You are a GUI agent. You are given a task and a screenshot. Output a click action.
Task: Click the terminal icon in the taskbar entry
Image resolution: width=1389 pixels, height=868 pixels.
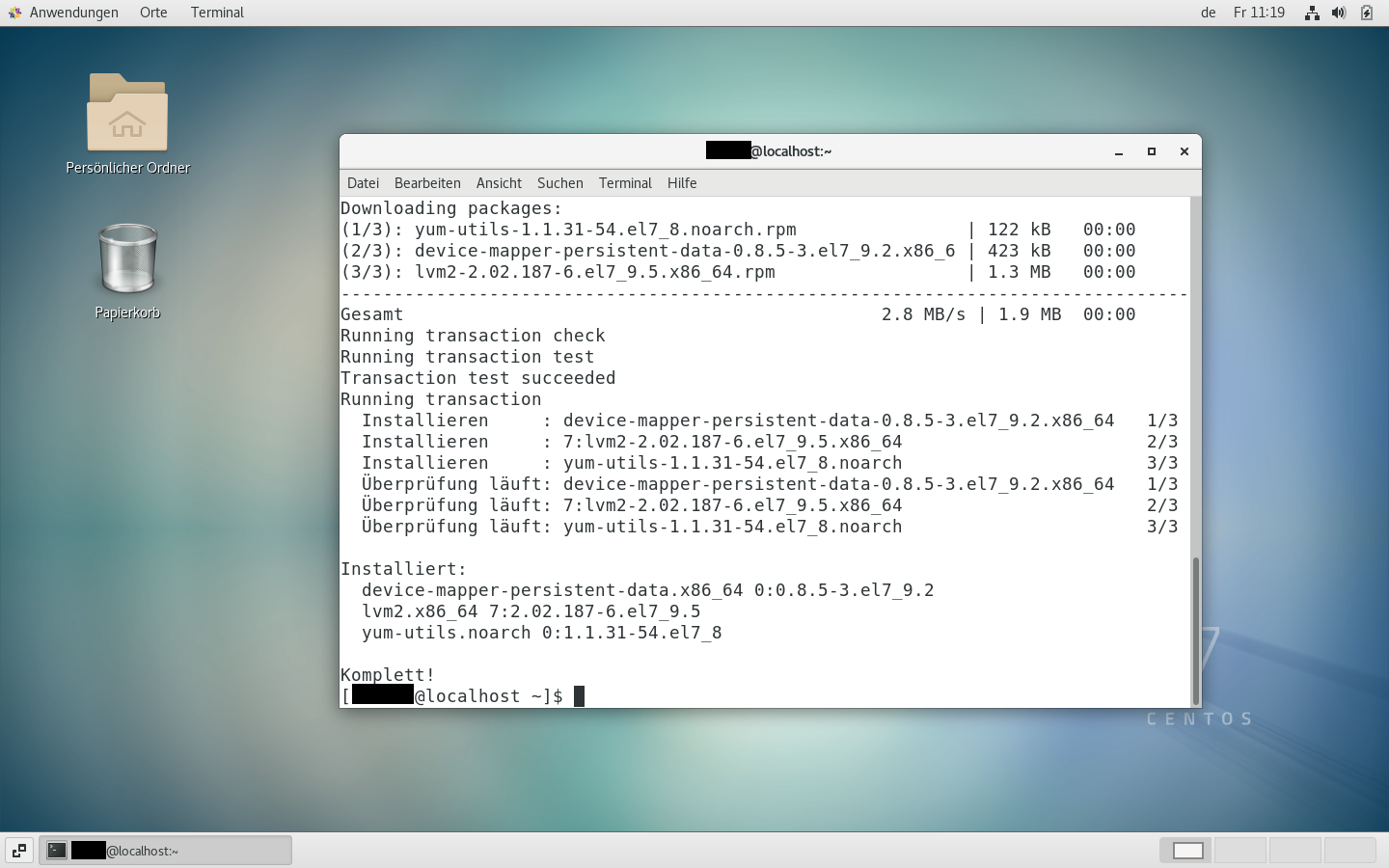pyautogui.click(x=57, y=851)
